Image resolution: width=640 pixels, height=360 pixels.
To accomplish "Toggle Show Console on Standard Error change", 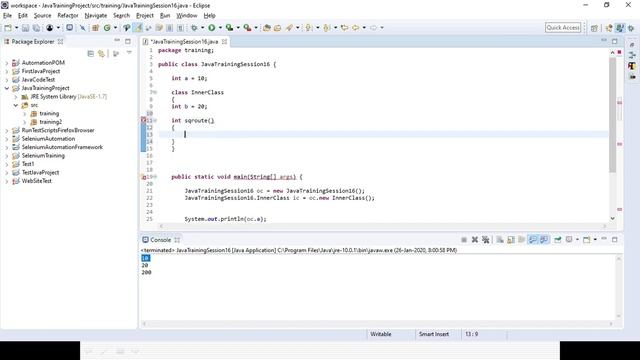I will click(544, 240).
